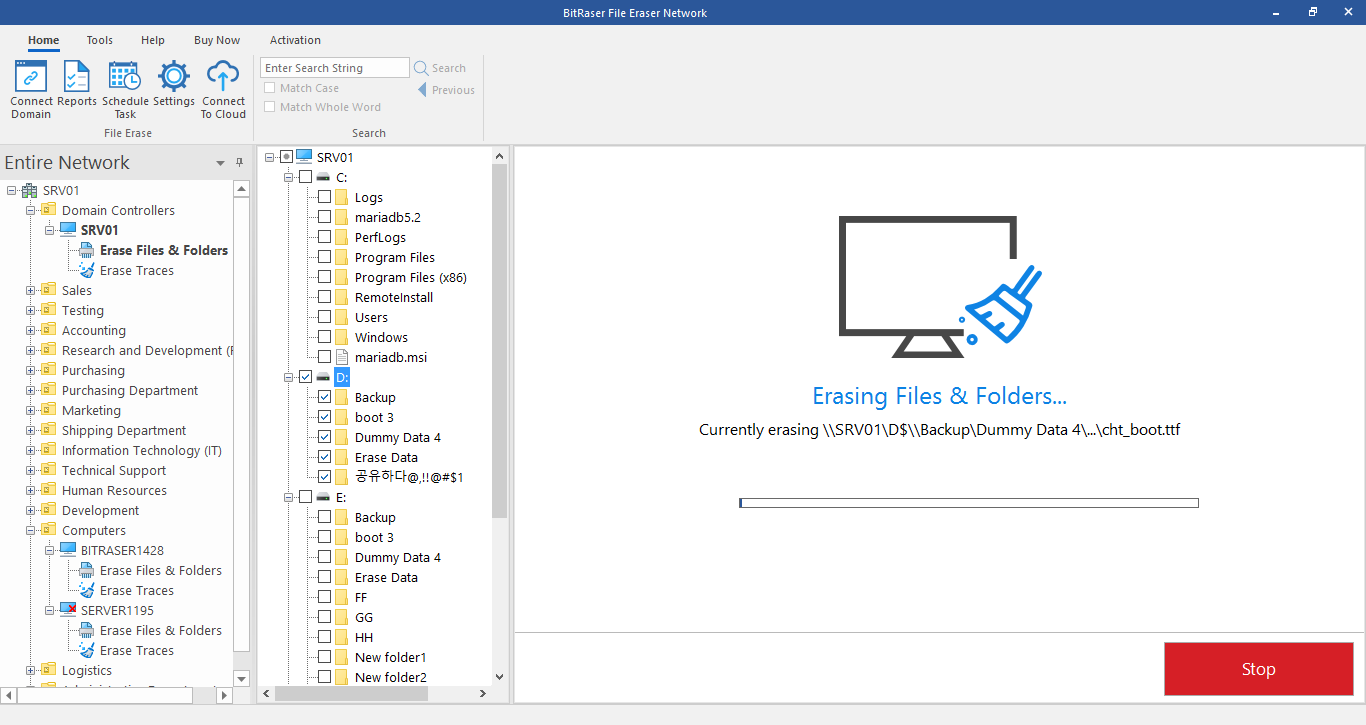Select the Shipping Department tree item
Viewport: 1366px width, 725px height.
(x=124, y=430)
